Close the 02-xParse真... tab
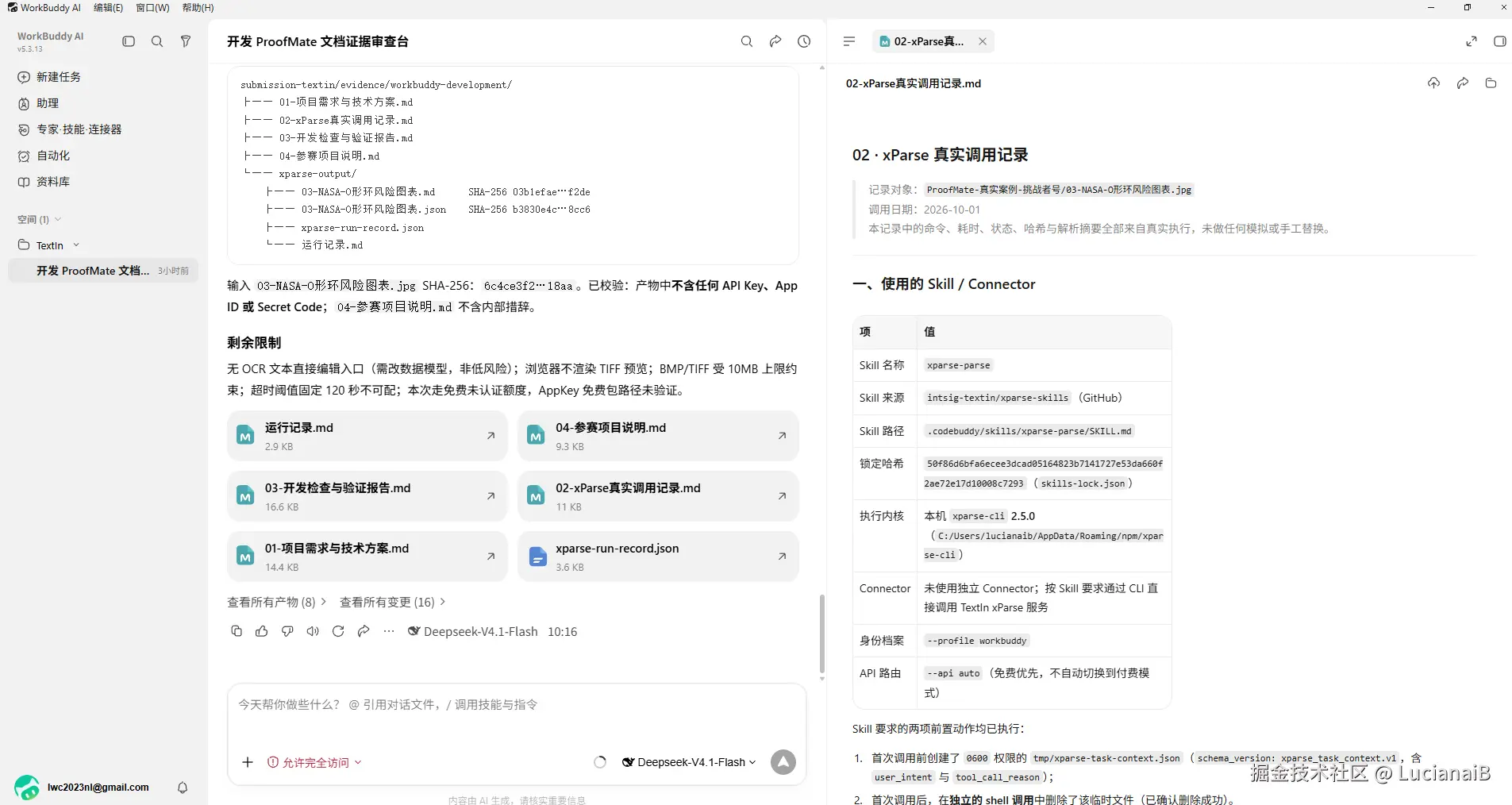1512x805 pixels. point(983,41)
